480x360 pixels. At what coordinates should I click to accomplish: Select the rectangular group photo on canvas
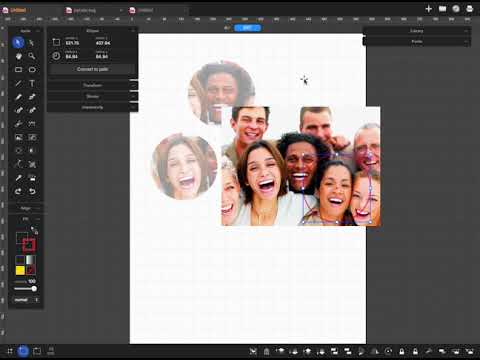pos(301,166)
